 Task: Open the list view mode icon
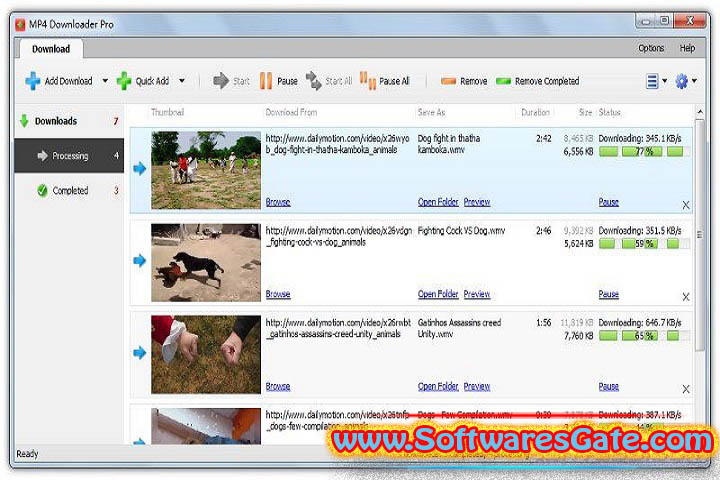[x=652, y=81]
